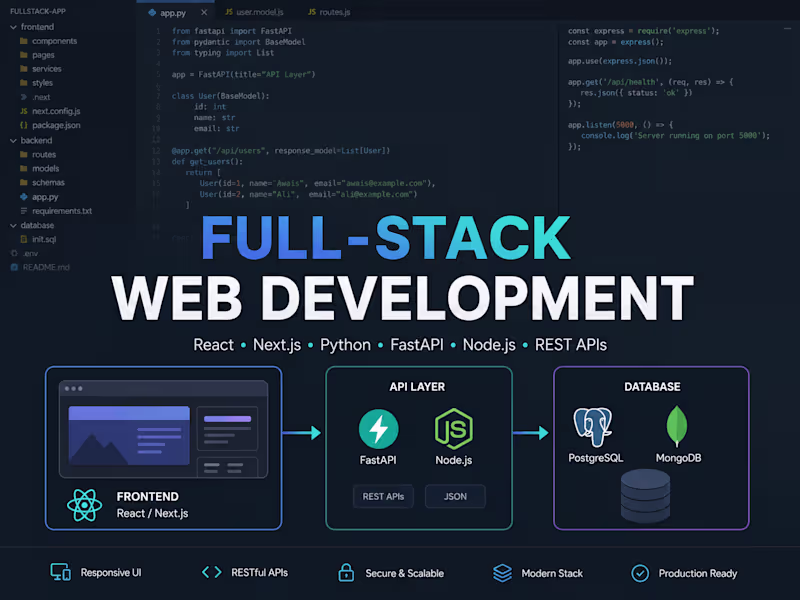Click the browser mockup thumbnail in Frontend card

click(x=163, y=430)
